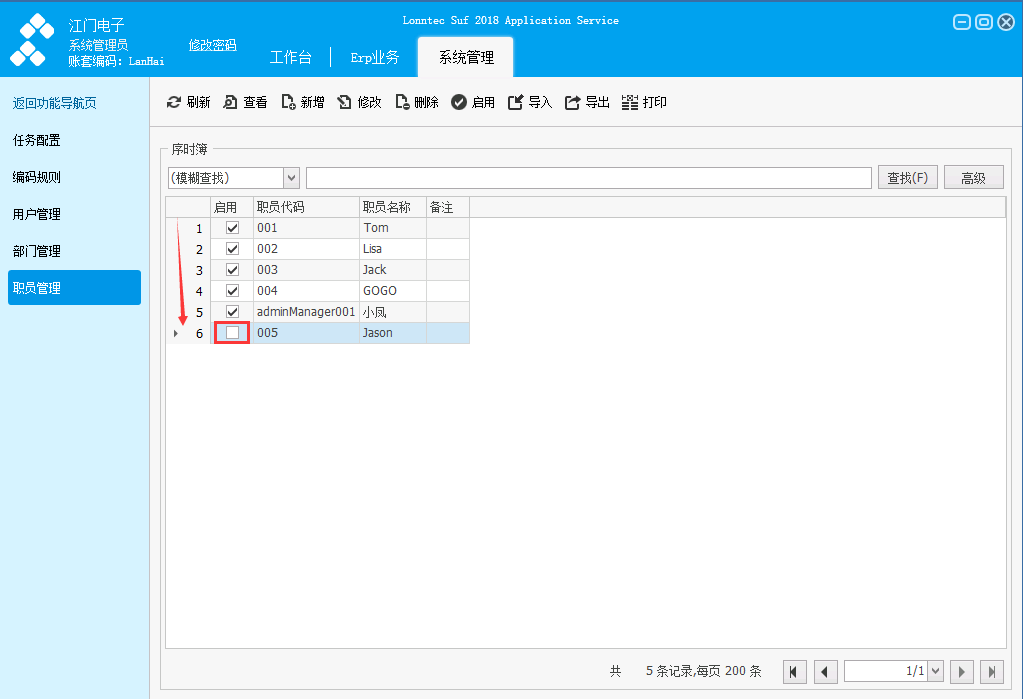Click the row 6 indicator arrow
The image size is (1023, 699).
176,334
